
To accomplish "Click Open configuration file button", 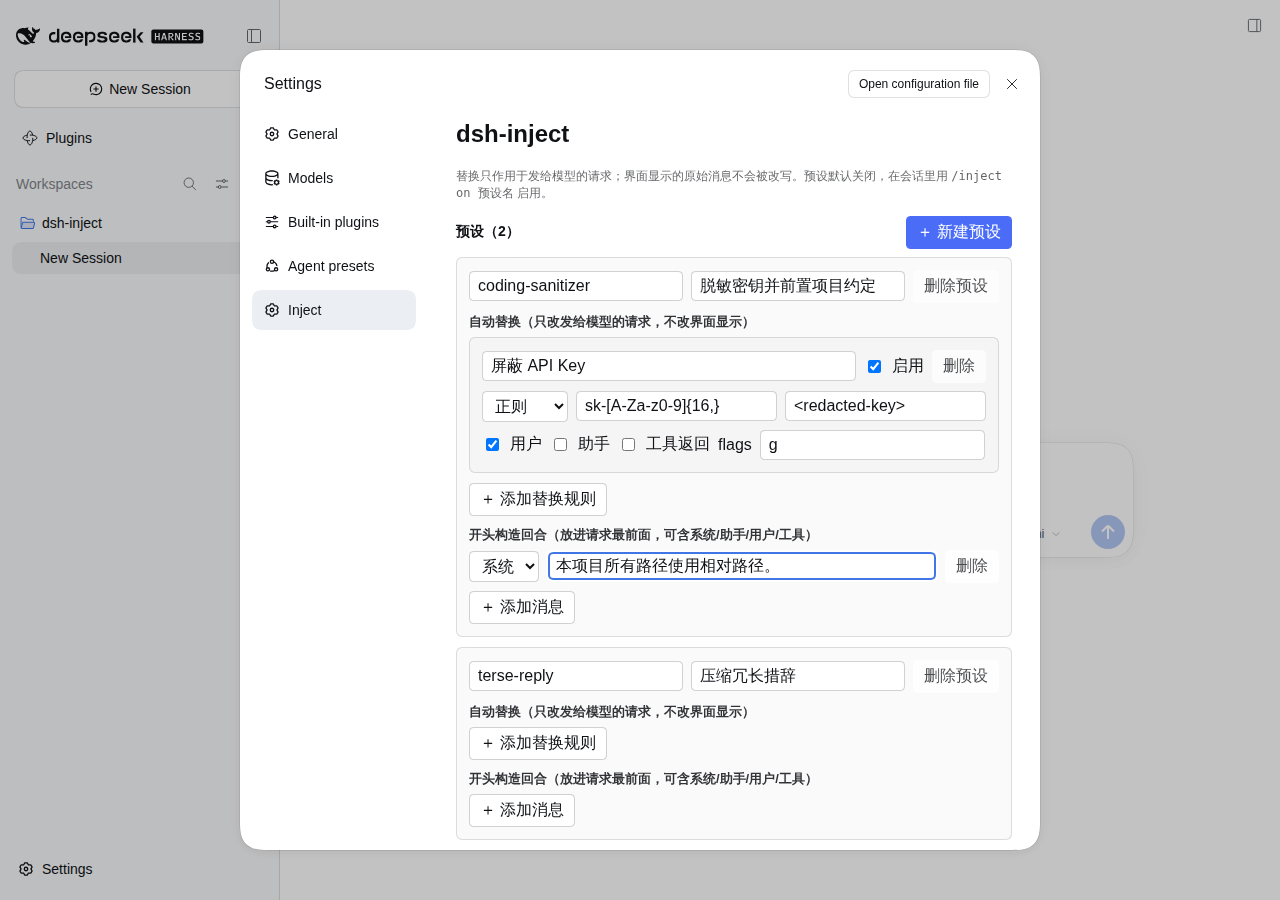I will point(919,84).
